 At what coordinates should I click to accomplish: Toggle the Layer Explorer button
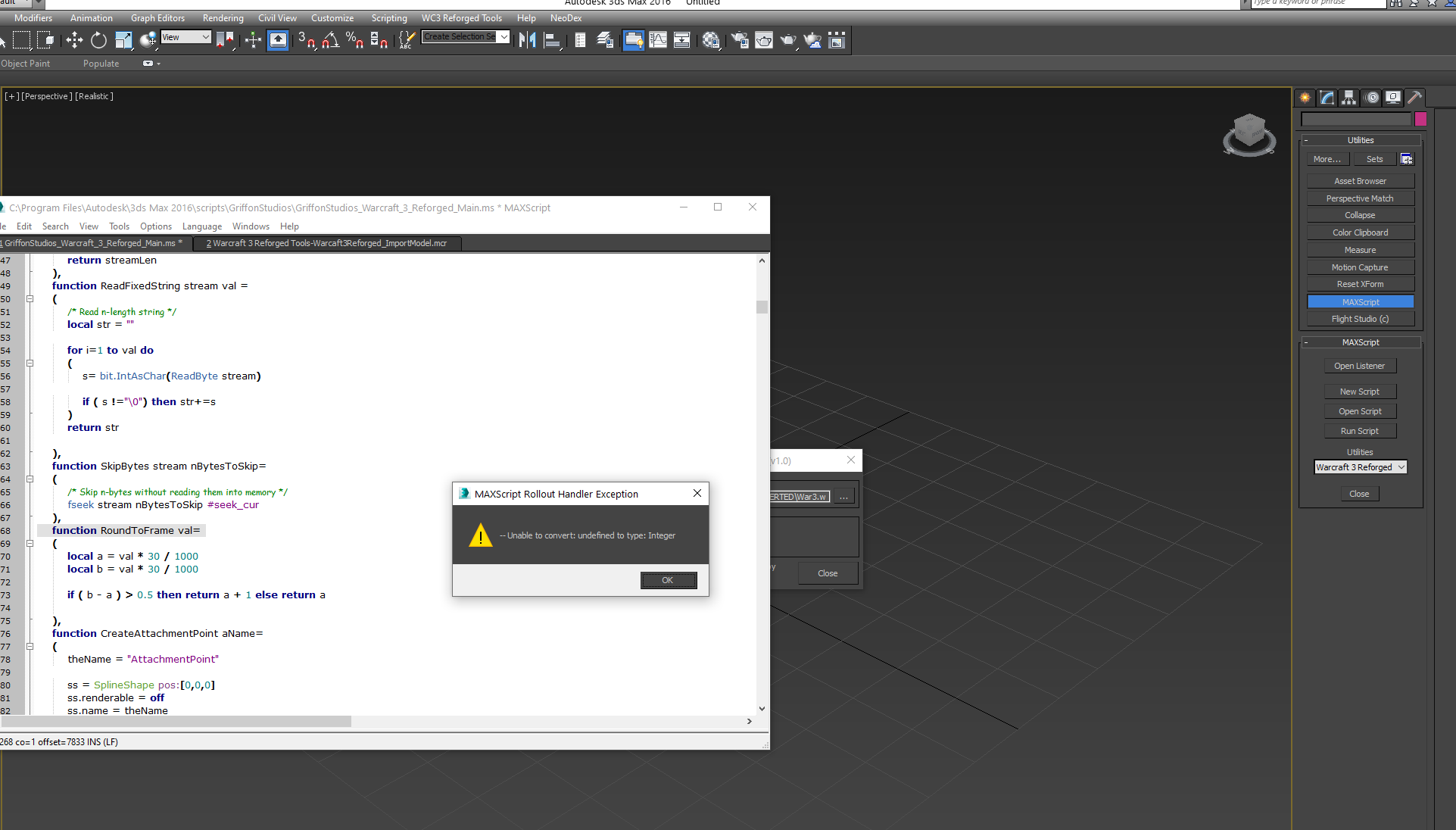[x=605, y=40]
